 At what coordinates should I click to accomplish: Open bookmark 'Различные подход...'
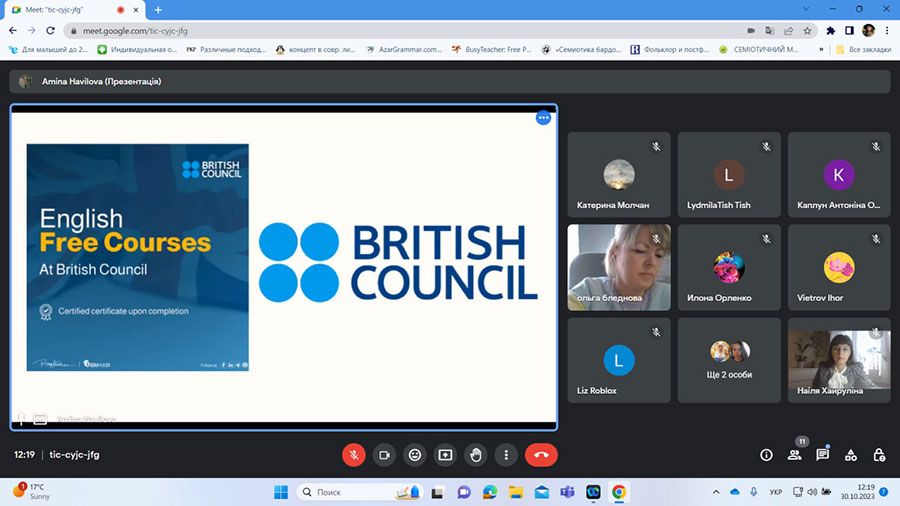click(227, 49)
